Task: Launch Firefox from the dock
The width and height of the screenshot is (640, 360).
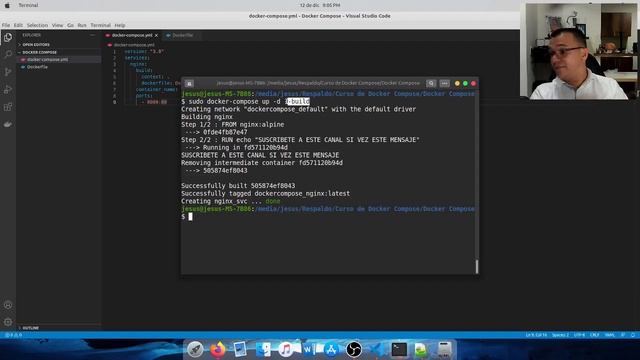Action: pos(218,349)
